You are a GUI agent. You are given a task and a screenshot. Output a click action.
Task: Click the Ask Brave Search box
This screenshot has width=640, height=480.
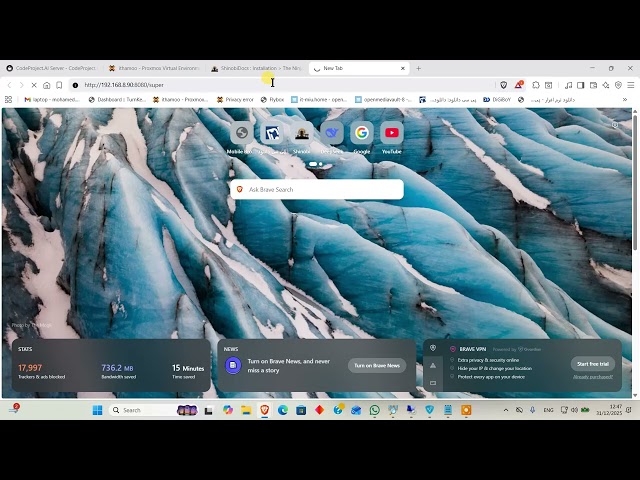point(317,189)
